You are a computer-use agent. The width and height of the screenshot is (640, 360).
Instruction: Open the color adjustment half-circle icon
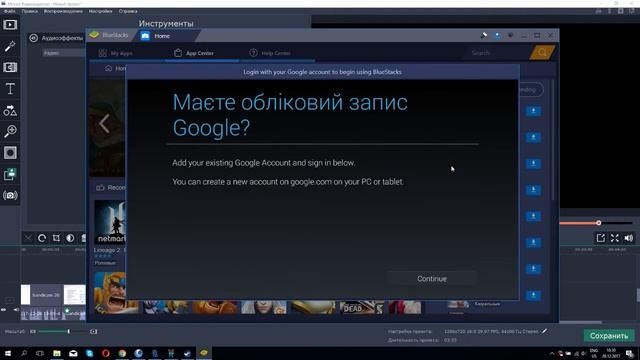coord(70,238)
